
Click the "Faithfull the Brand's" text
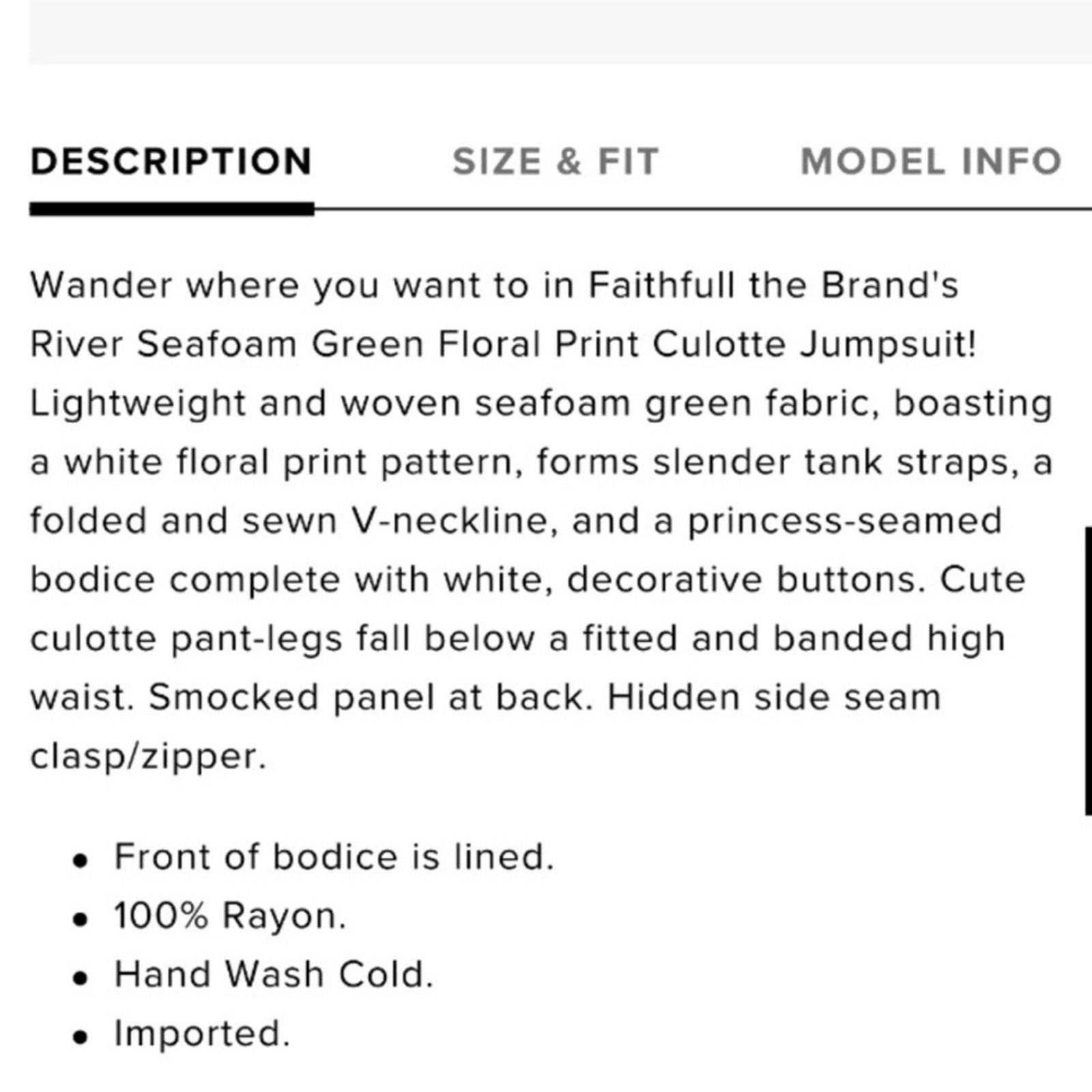point(773,285)
